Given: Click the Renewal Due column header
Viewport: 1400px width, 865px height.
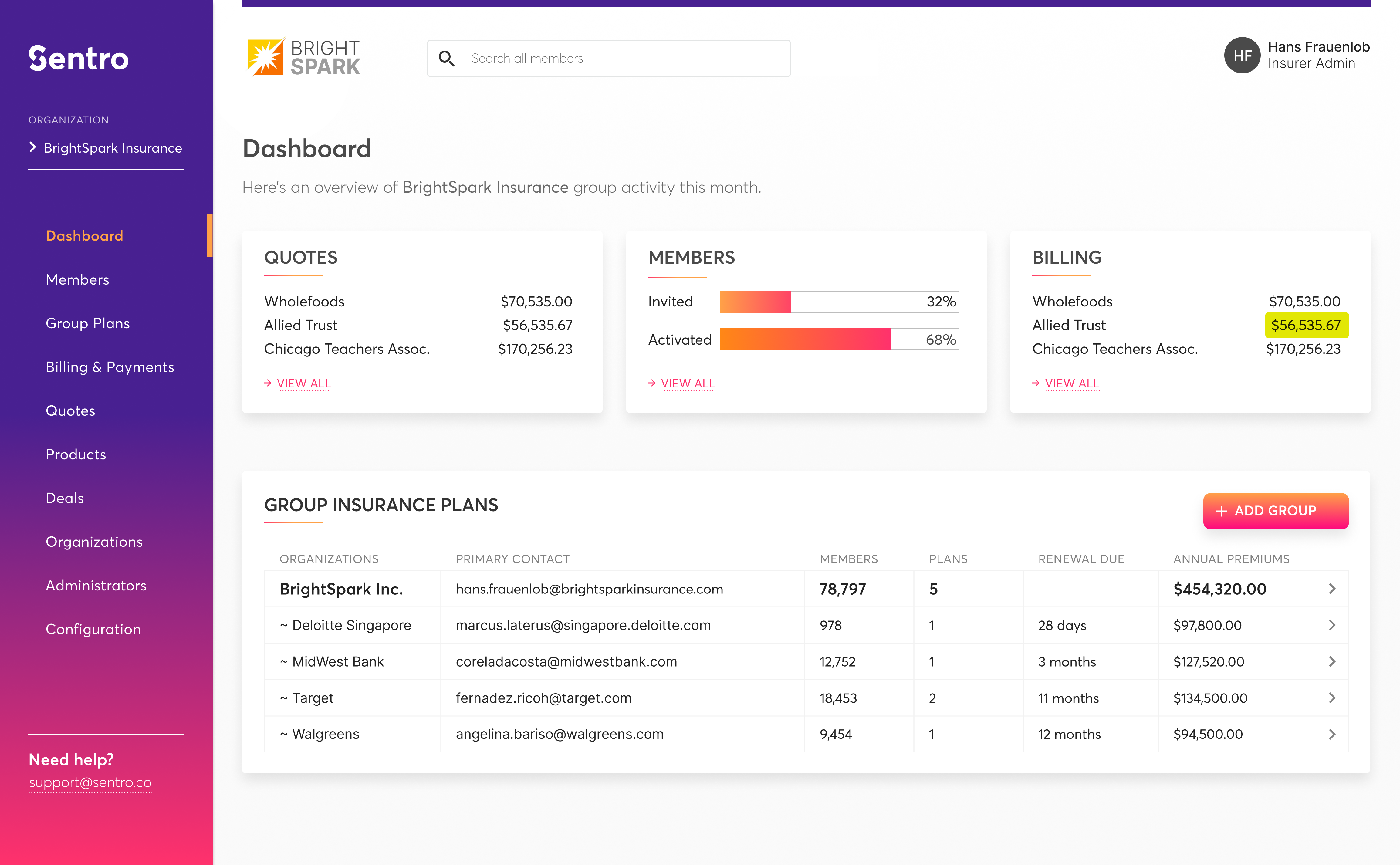Looking at the screenshot, I should (x=1081, y=559).
